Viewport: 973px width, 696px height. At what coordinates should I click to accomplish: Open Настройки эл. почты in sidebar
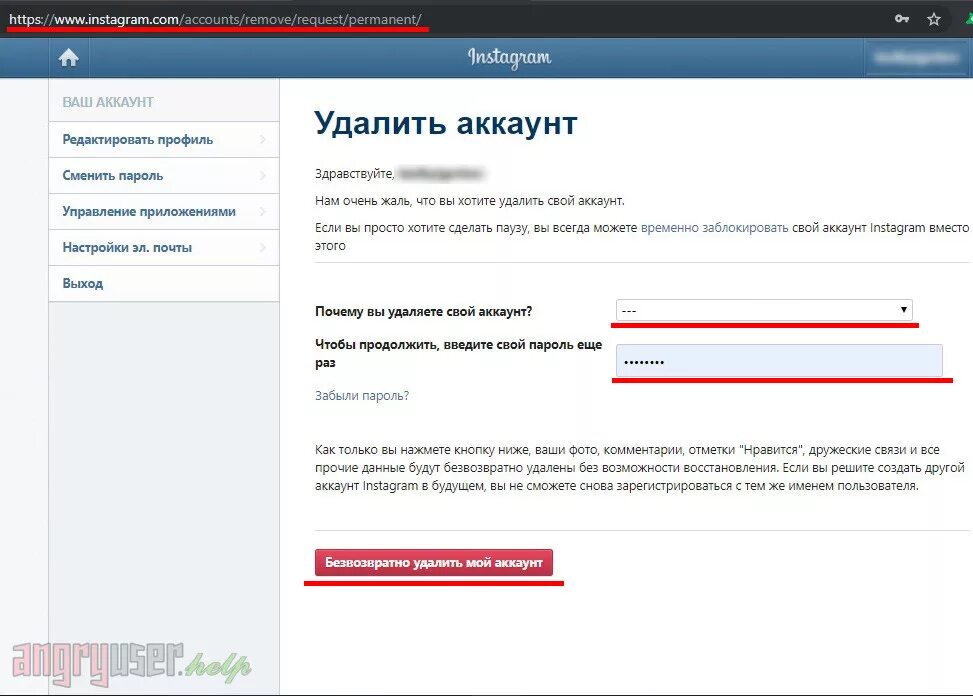(164, 248)
